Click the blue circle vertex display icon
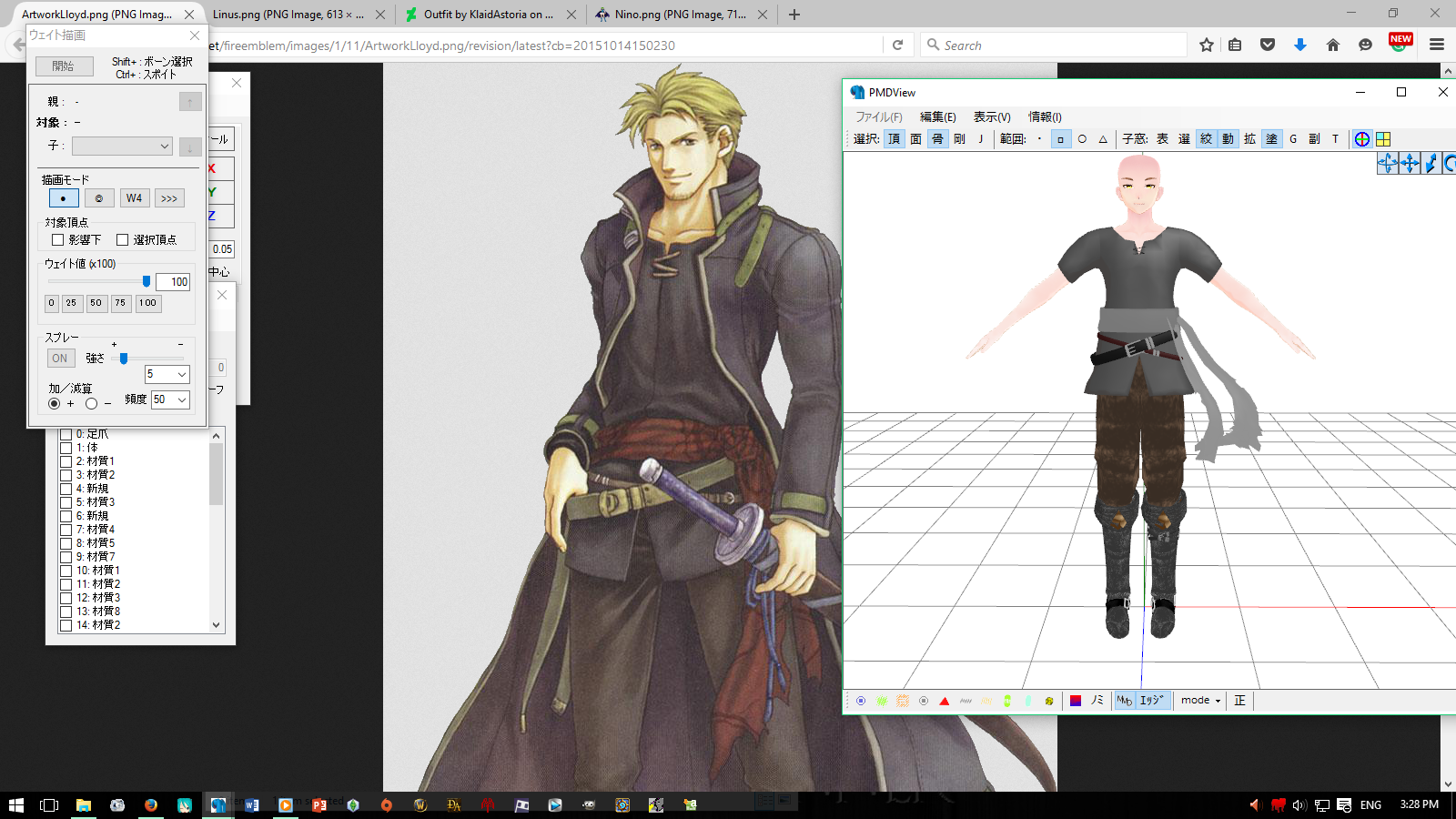The image size is (1456, 819). tap(861, 701)
